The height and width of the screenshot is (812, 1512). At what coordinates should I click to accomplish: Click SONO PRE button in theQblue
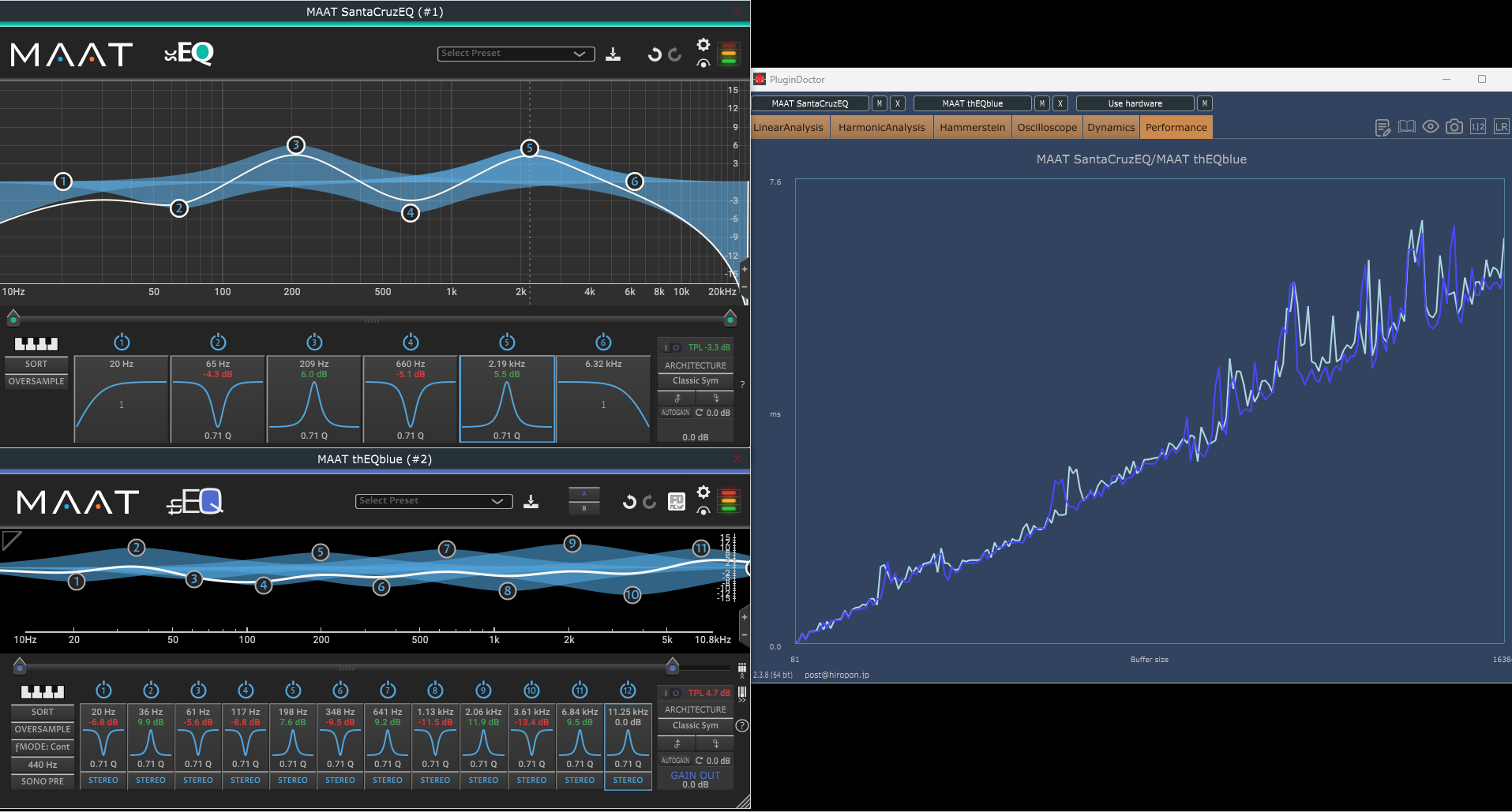pos(43,781)
